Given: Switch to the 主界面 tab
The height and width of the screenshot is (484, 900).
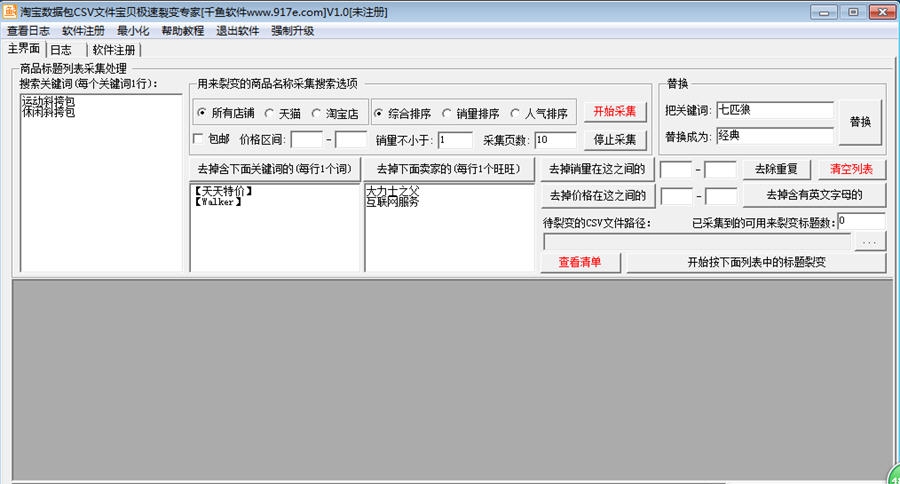Looking at the screenshot, I should click(x=24, y=49).
